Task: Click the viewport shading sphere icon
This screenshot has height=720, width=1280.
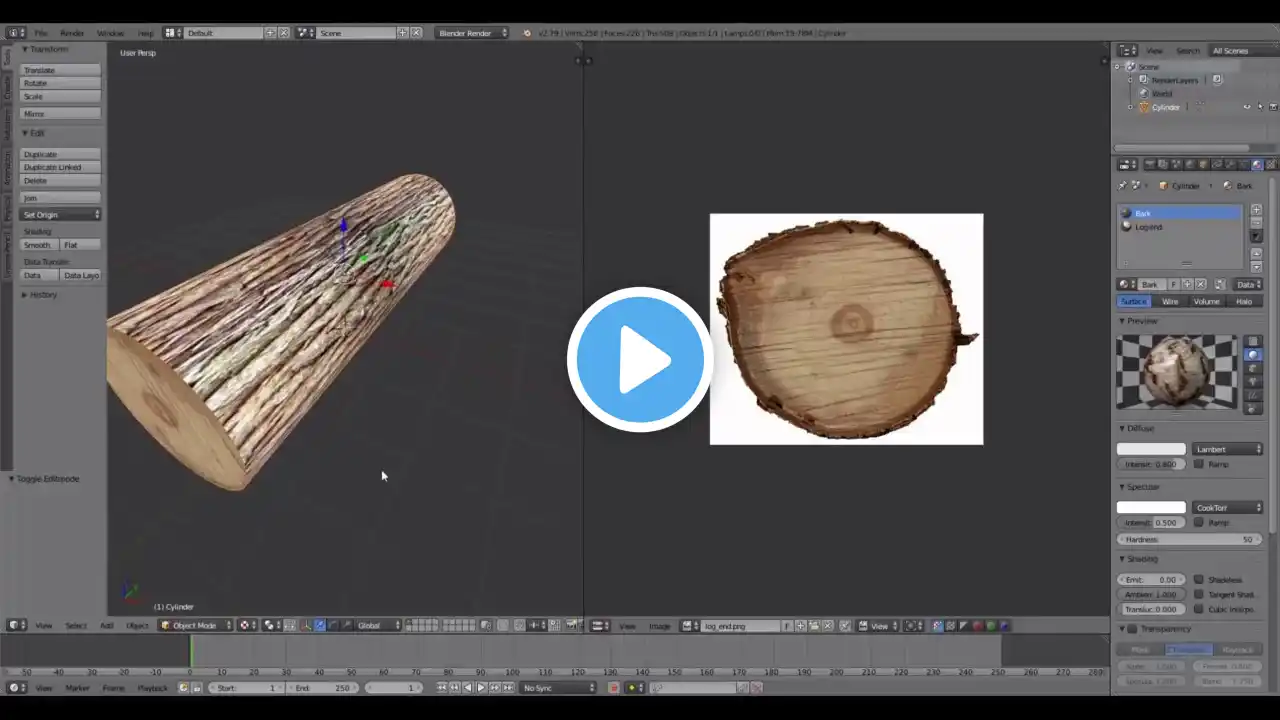Action: tap(245, 625)
